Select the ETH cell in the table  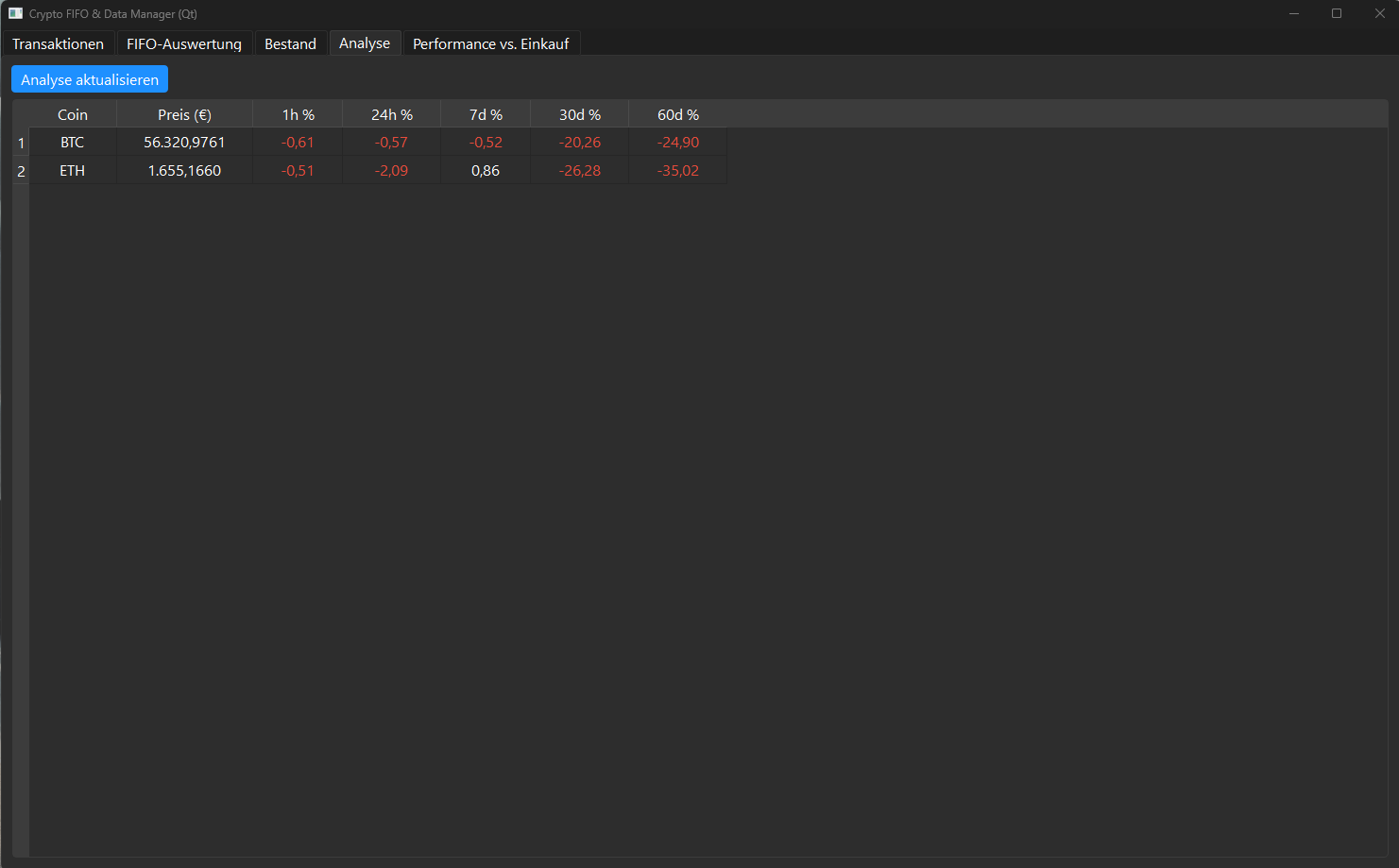tap(73, 170)
